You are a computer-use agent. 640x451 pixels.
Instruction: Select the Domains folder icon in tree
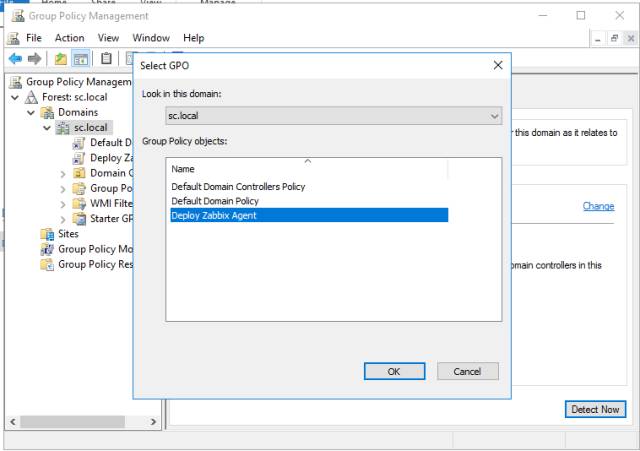47,112
